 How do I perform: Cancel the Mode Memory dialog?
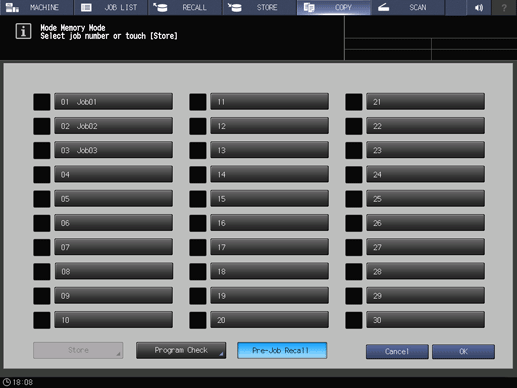(x=397, y=352)
